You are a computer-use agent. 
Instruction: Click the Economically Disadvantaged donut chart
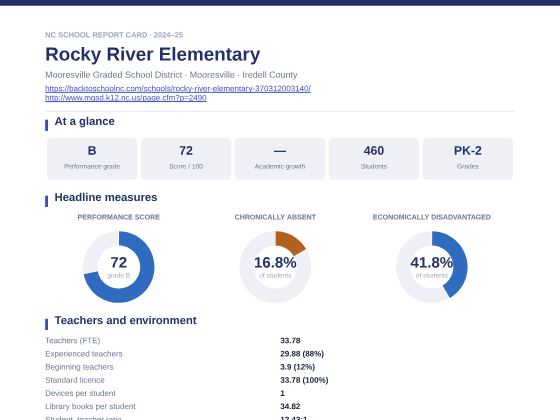point(431,267)
